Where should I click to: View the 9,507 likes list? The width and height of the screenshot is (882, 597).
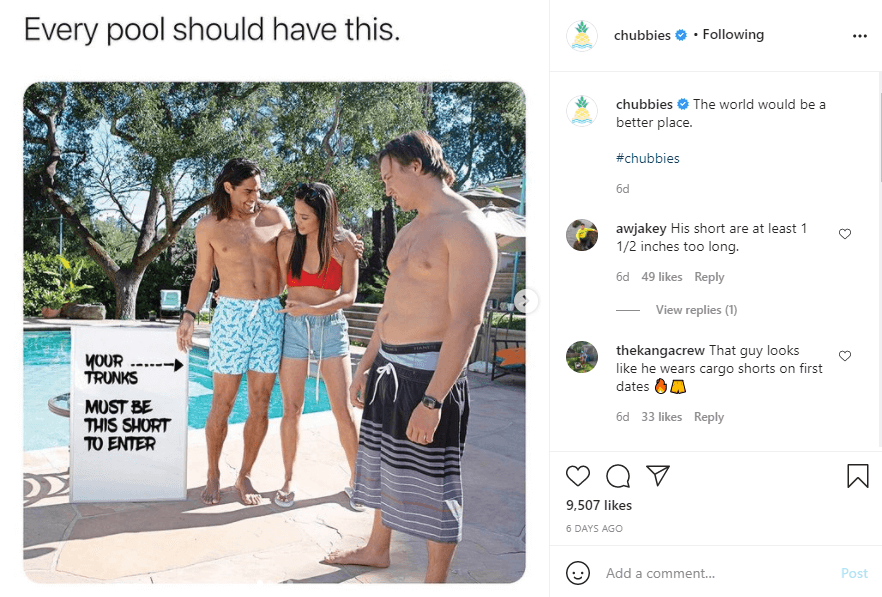(598, 505)
